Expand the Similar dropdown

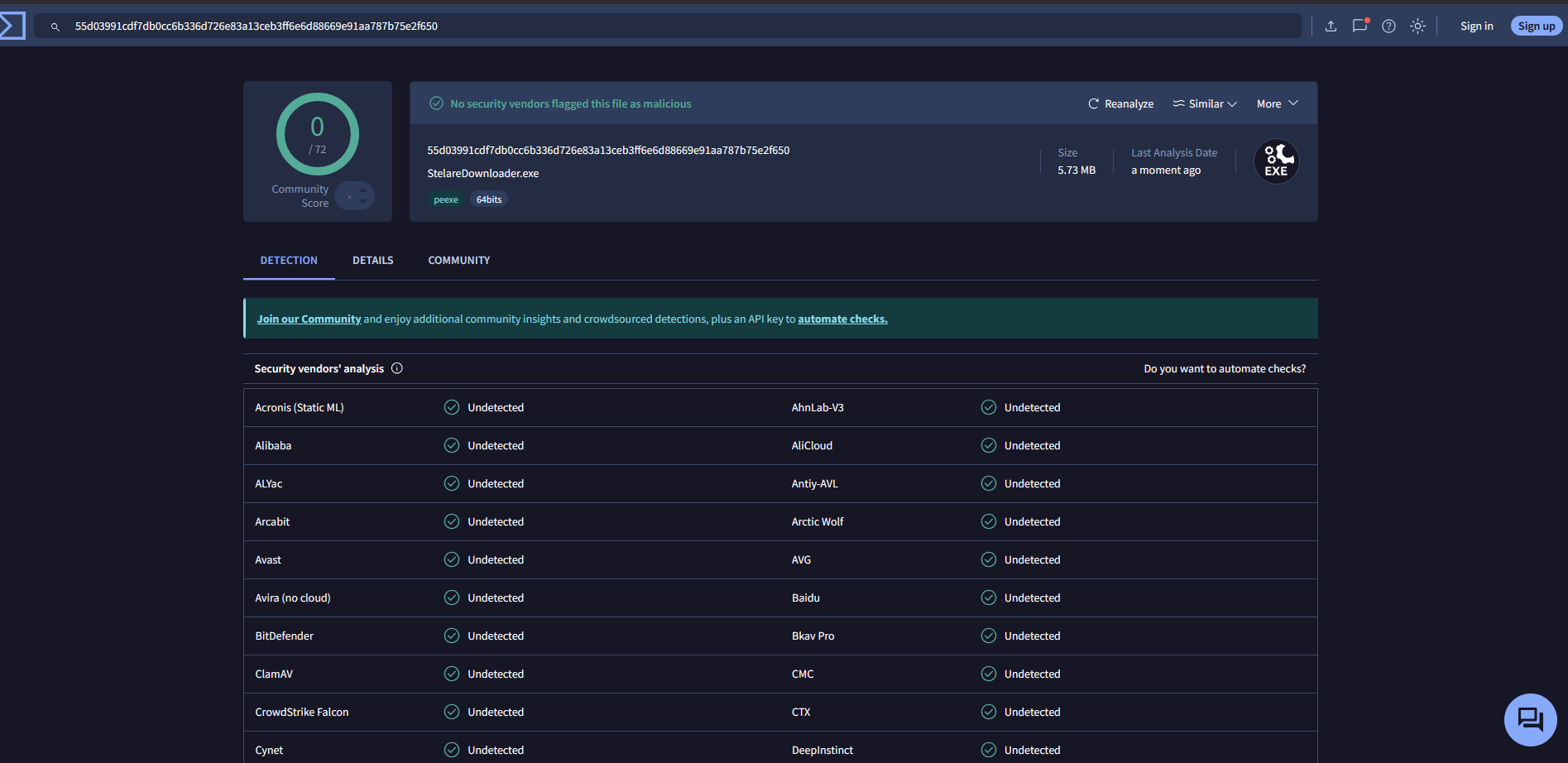pos(1205,103)
